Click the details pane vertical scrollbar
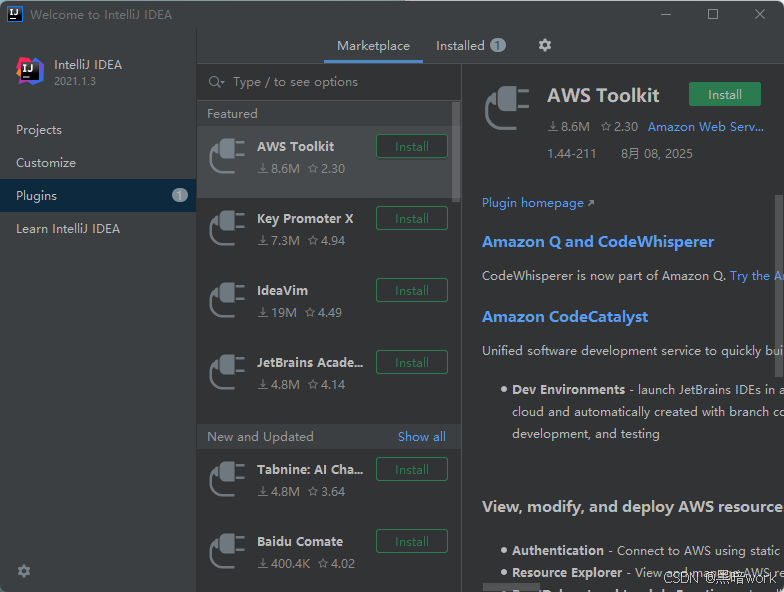Viewport: 784px width, 592px height. point(778,286)
